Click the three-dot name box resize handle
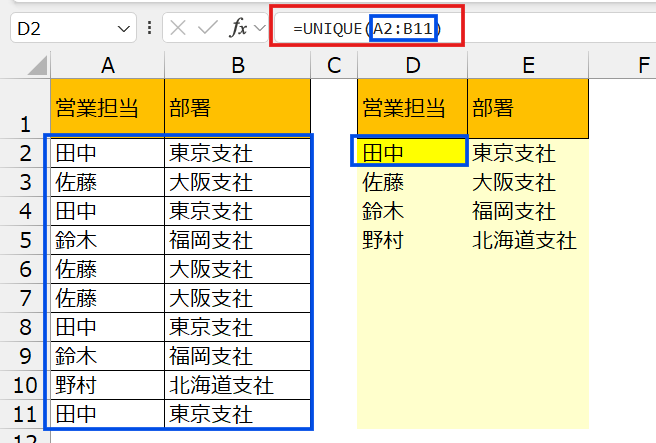The image size is (656, 443). click(x=149, y=28)
